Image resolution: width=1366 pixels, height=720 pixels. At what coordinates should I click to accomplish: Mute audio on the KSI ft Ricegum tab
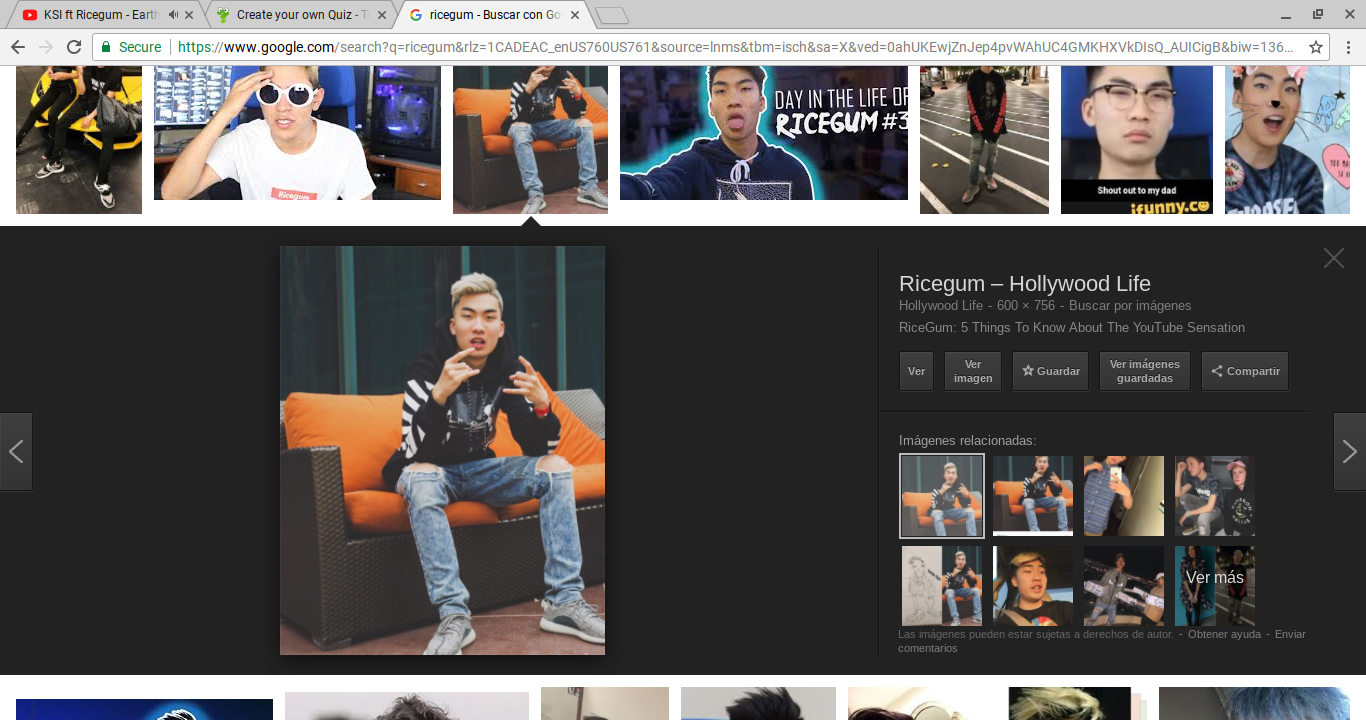173,15
